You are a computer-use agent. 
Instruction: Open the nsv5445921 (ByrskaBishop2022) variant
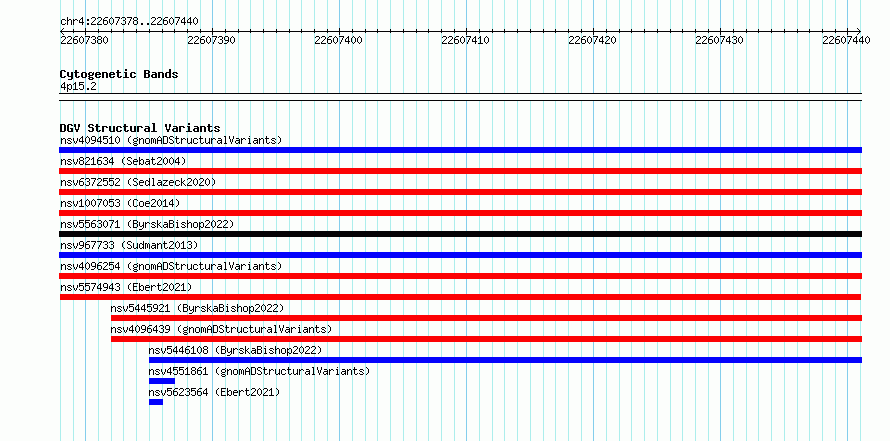[x=197, y=308]
